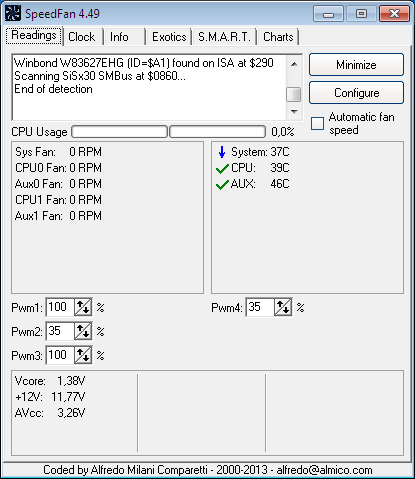415x479 pixels.
Task: Focus the Pwm3 value field
Action: 60,355
